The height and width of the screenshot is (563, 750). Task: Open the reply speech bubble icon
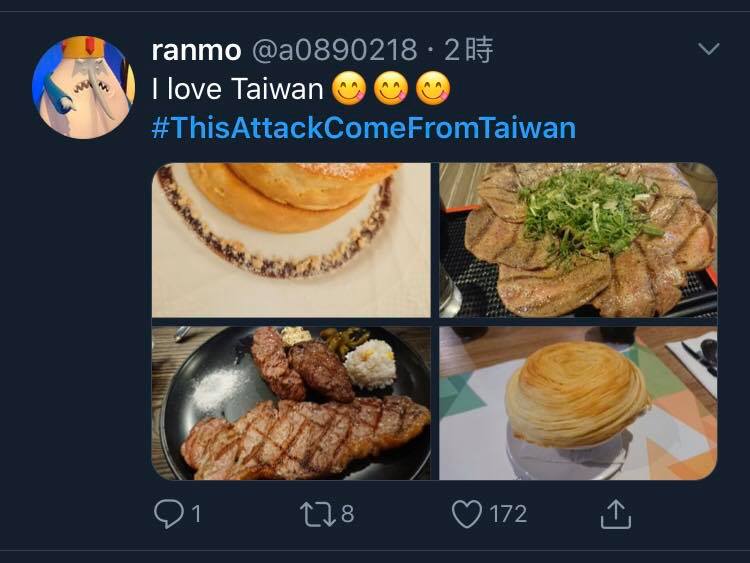click(x=168, y=514)
